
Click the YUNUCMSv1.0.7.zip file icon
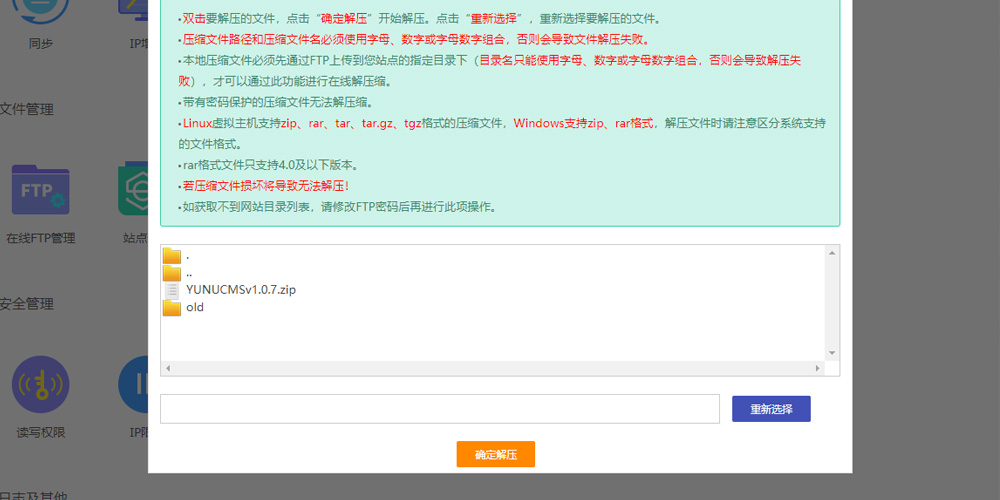pyautogui.click(x=171, y=290)
